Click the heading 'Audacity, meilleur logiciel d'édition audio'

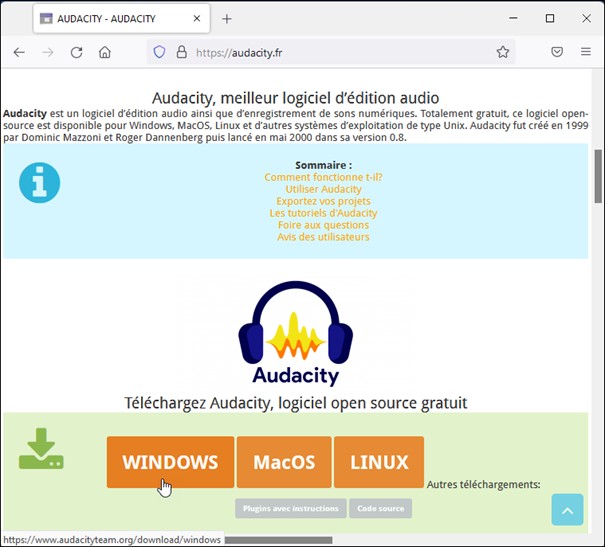(x=296, y=98)
